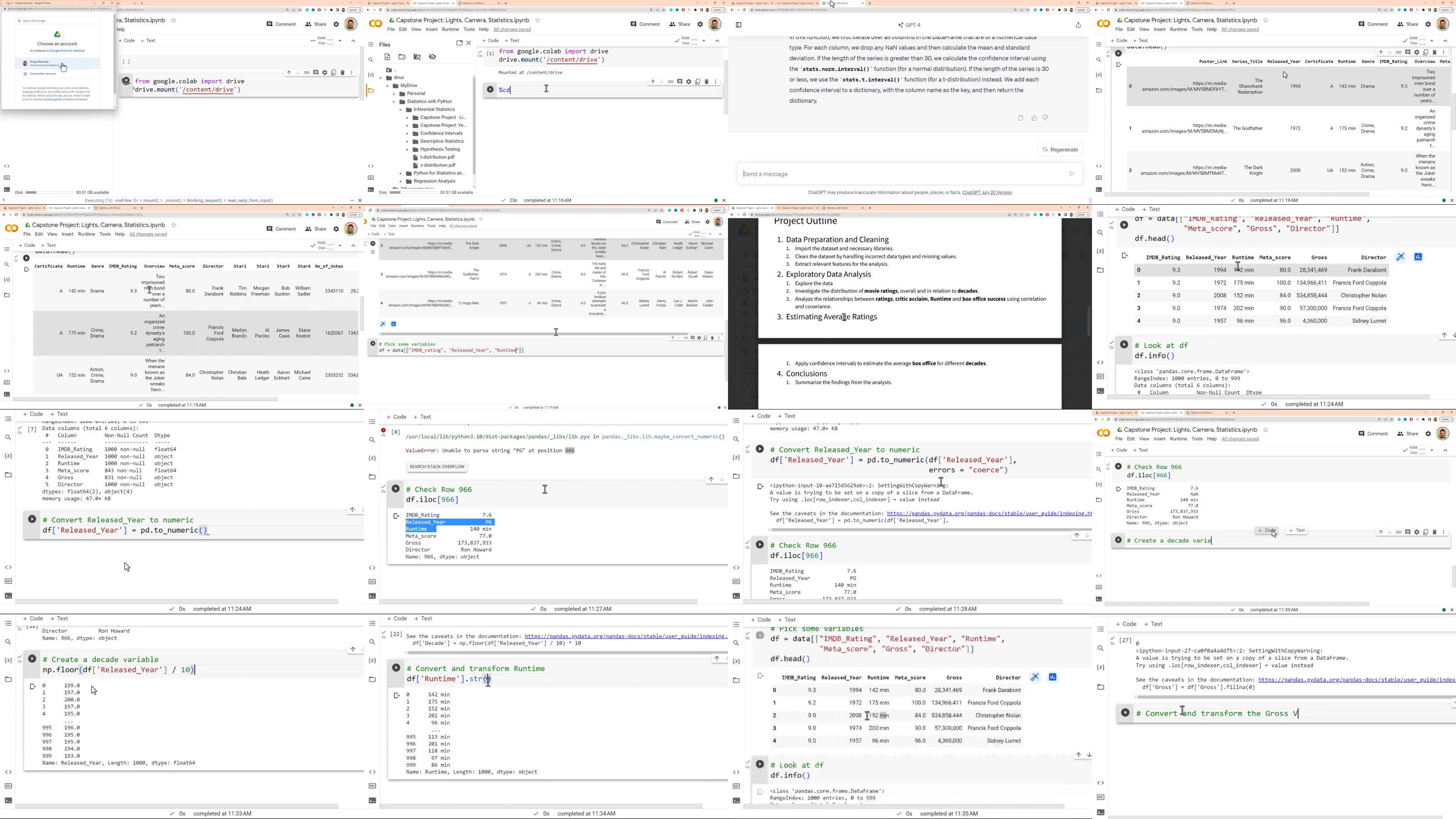Refresh the Files panel listing
Screen dimensions: 1456x819
click(402, 57)
